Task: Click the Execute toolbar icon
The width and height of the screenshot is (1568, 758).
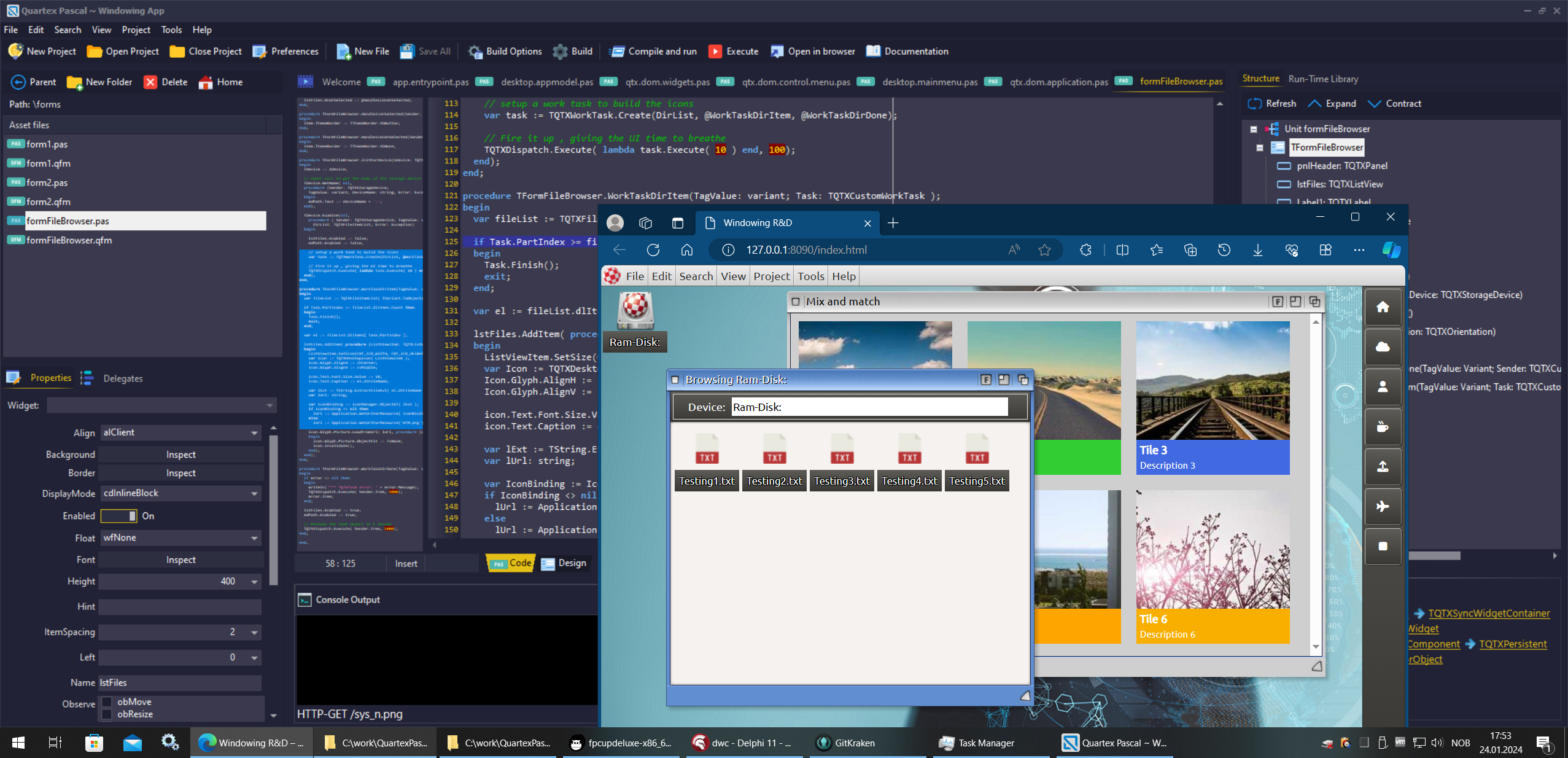Action: [x=715, y=52]
